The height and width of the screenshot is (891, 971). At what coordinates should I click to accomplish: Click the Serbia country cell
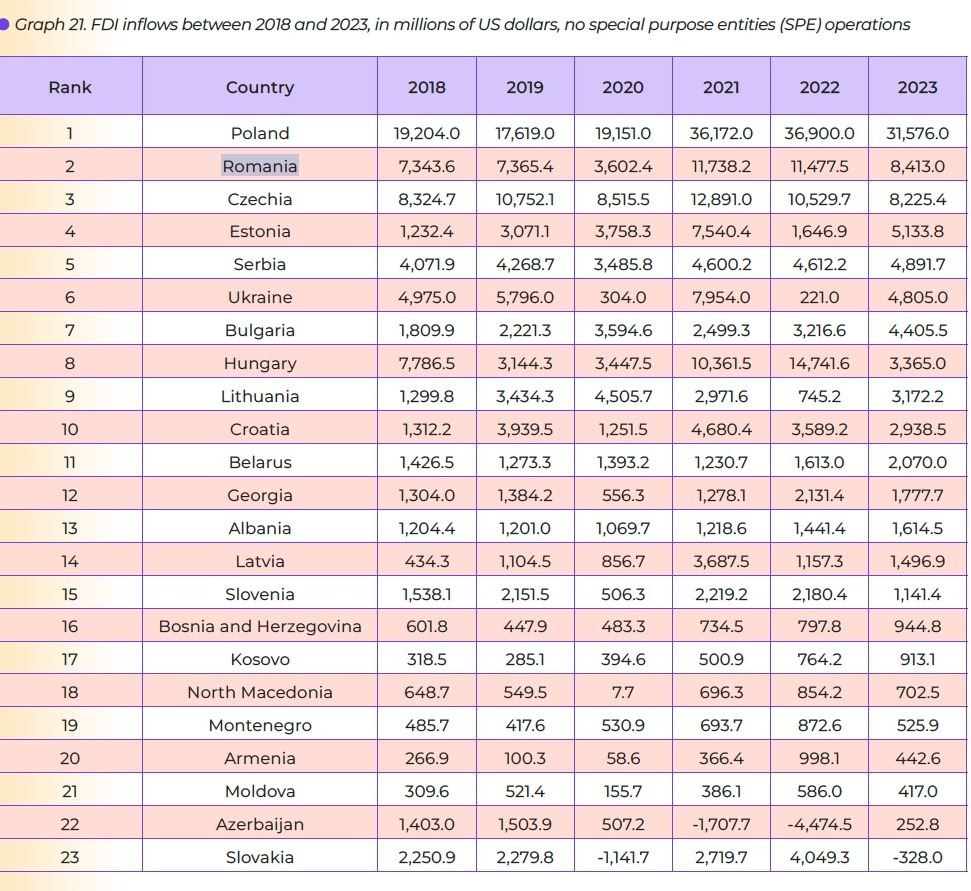click(x=260, y=264)
